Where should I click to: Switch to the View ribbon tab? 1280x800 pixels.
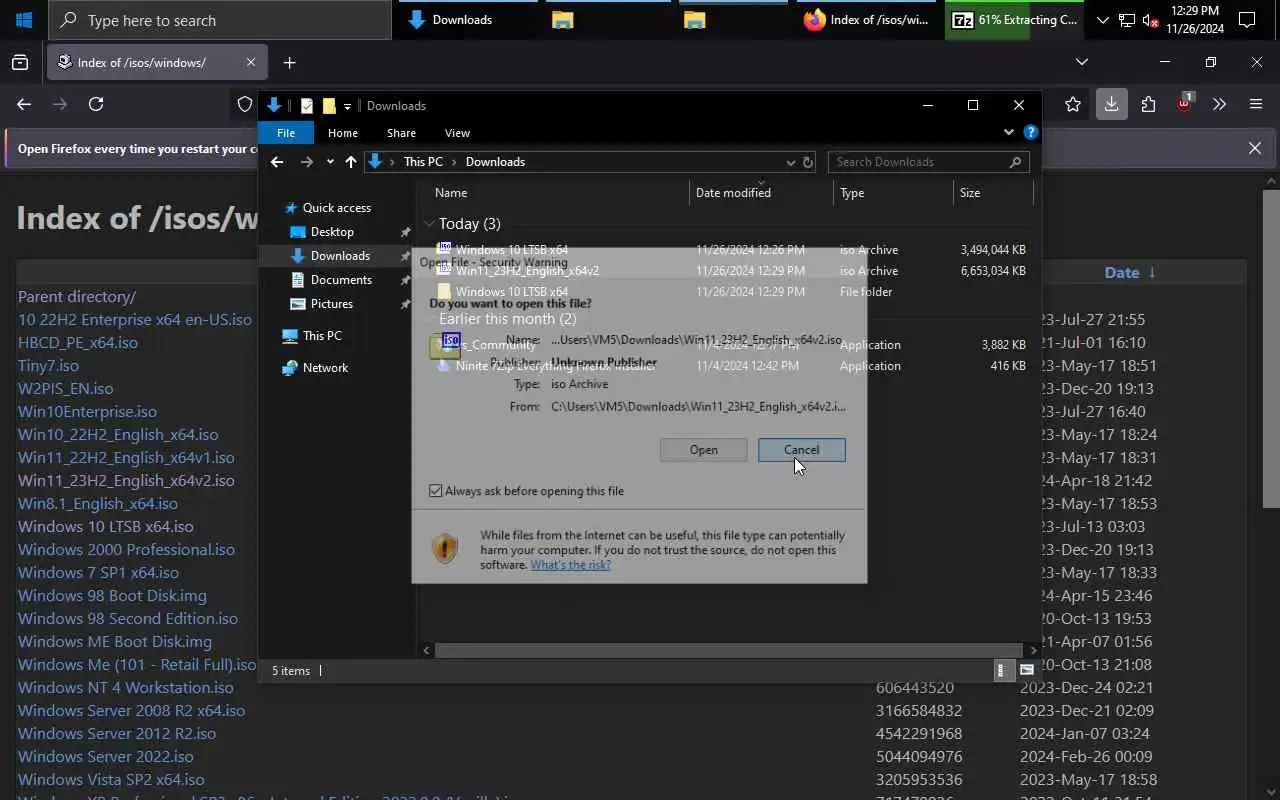[457, 132]
